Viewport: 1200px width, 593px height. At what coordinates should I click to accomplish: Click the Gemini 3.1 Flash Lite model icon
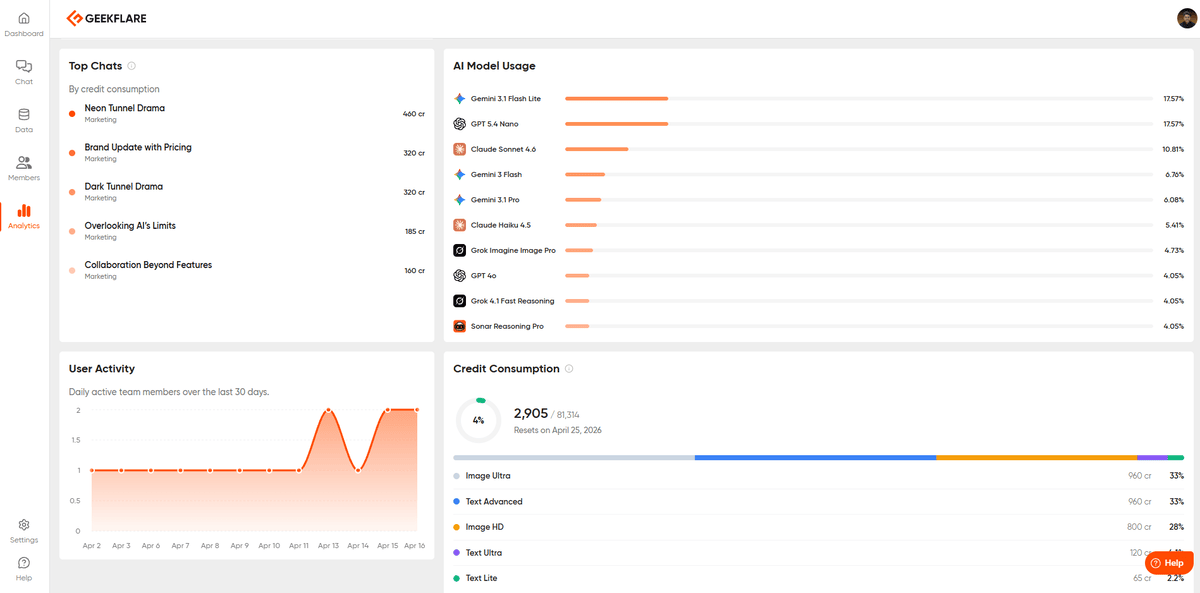[x=459, y=98]
